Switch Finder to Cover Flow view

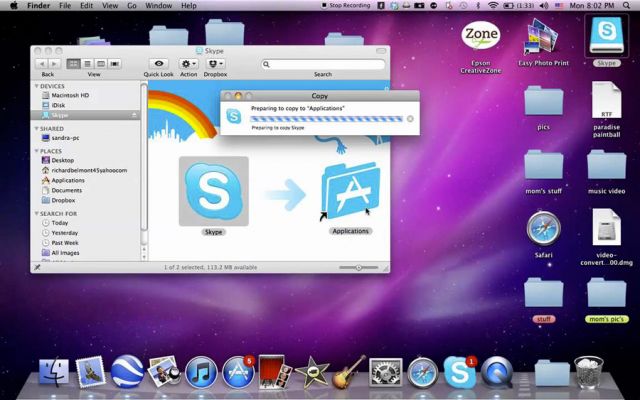[x=115, y=64]
